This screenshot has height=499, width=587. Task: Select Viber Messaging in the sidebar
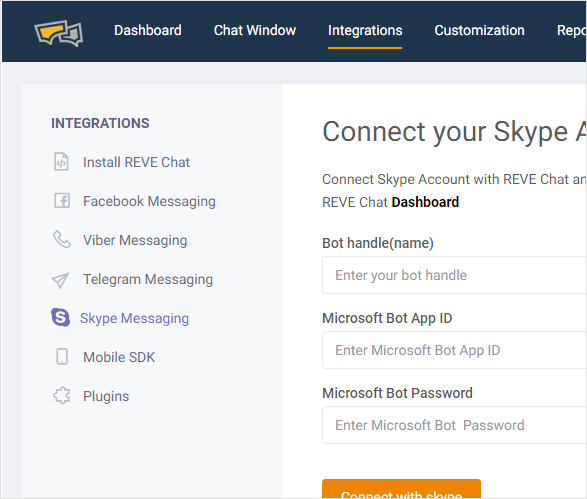tap(135, 240)
